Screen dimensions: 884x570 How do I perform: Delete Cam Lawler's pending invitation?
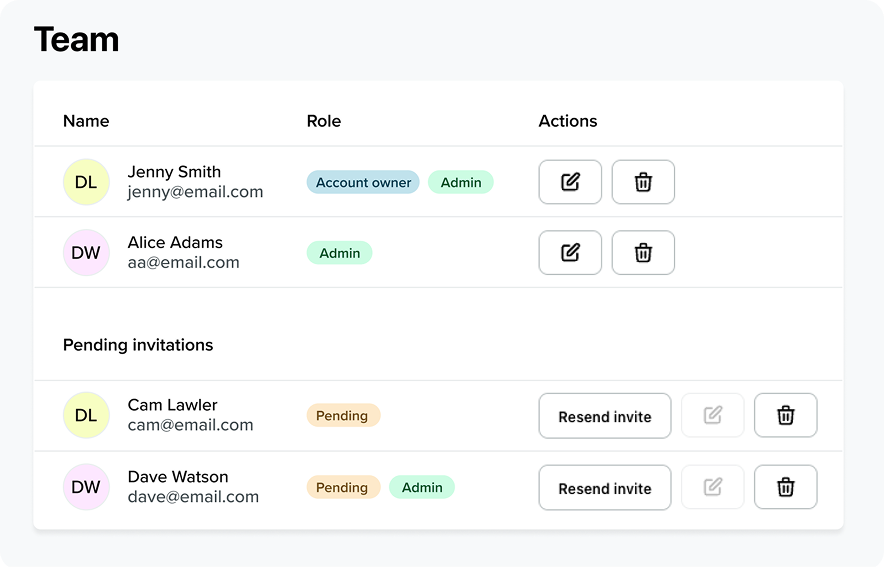coord(785,416)
